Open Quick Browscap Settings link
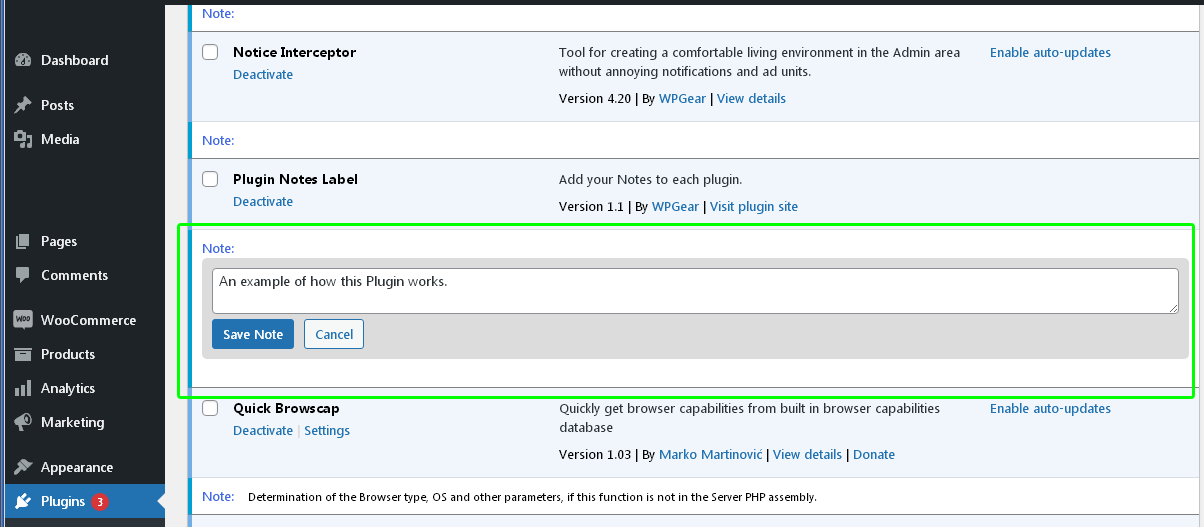The height and width of the screenshot is (527, 1204). point(327,430)
